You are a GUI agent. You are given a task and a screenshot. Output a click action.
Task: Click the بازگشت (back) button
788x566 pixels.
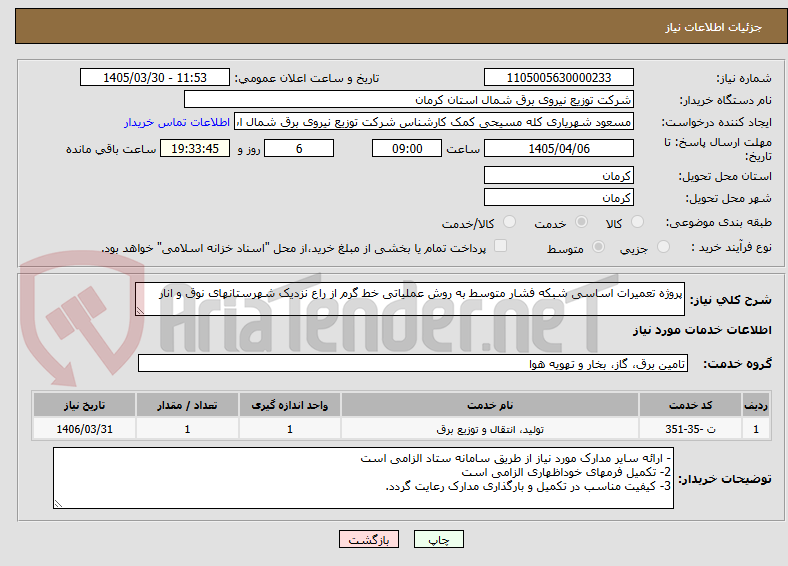tap(369, 539)
